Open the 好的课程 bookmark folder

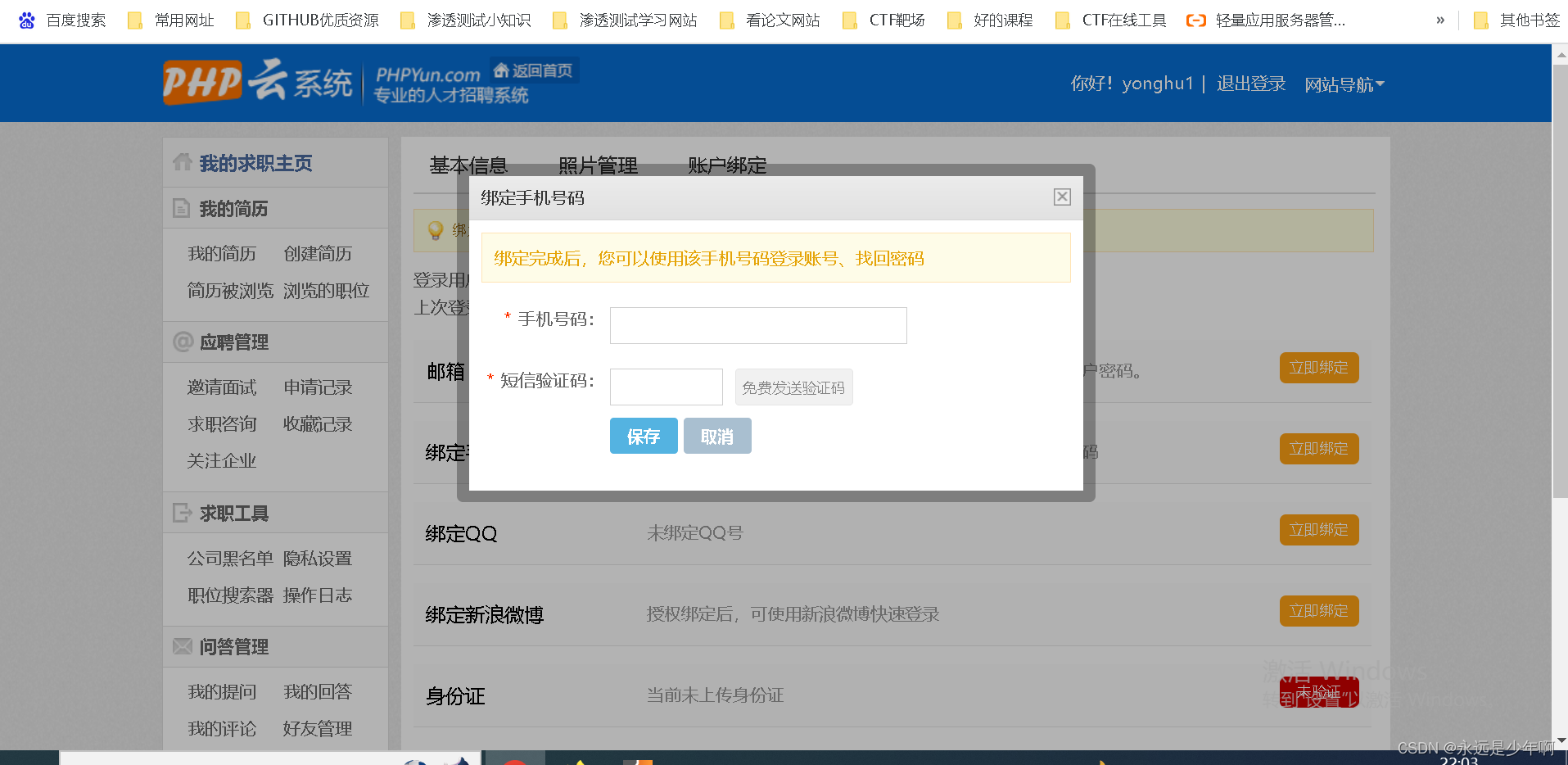[990, 20]
